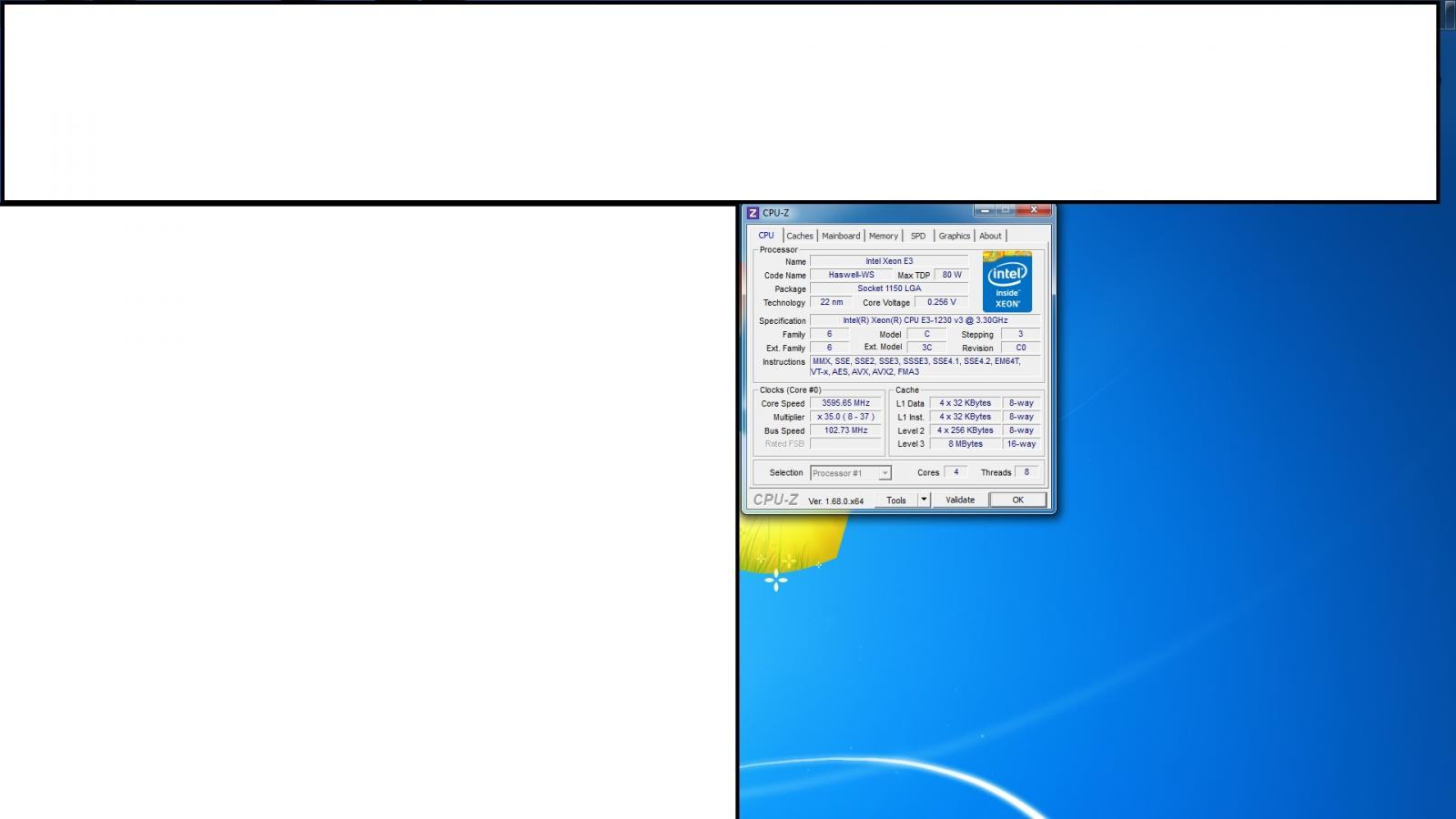
Task: Click the Family value field
Action: point(829,334)
